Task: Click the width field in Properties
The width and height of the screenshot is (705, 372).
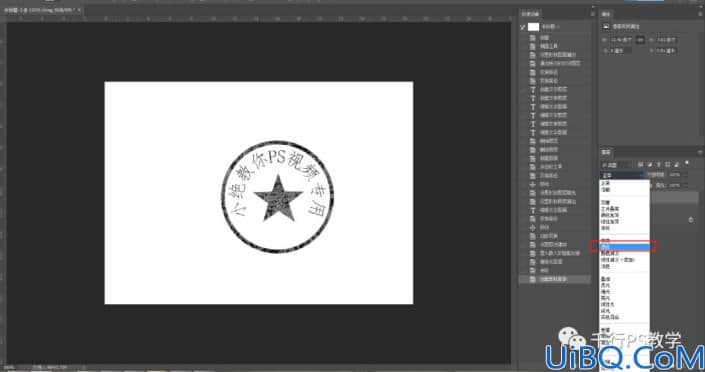Action: [x=621, y=40]
